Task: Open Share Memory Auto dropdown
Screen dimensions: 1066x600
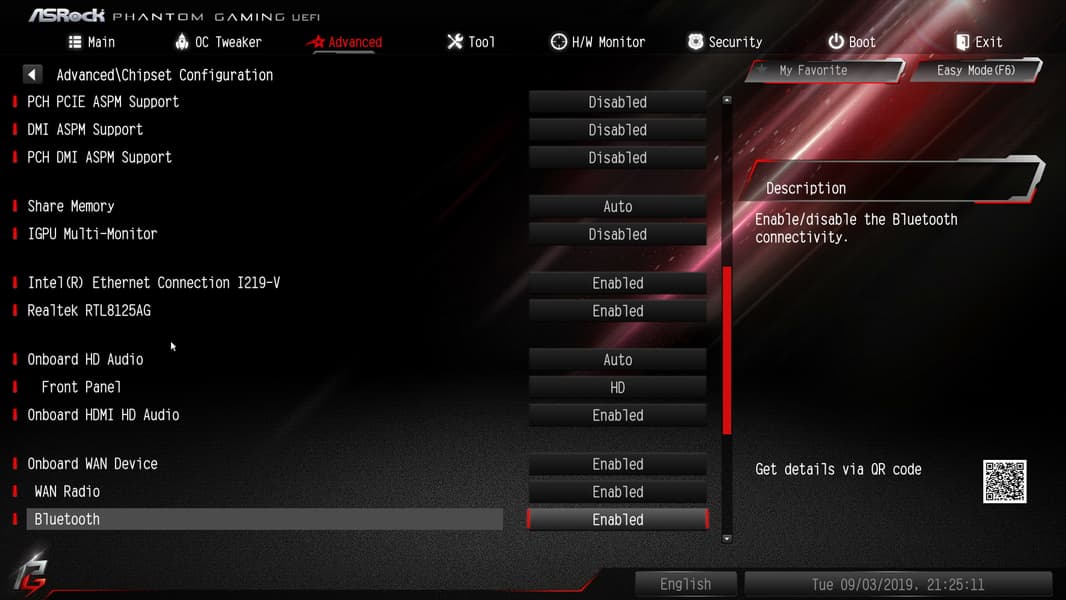Action: pos(617,207)
